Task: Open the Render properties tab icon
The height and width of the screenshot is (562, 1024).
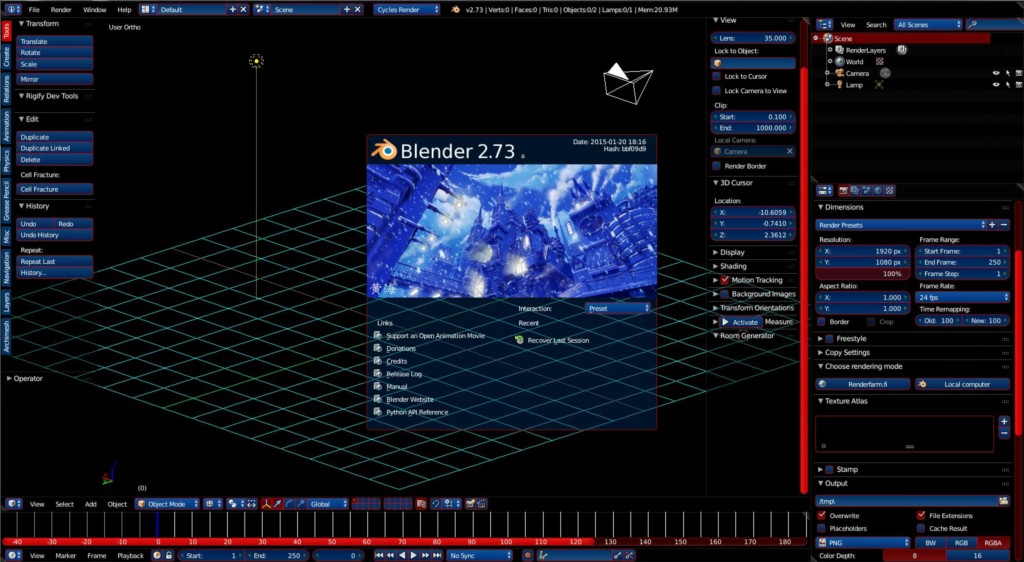Action: pyautogui.click(x=843, y=191)
